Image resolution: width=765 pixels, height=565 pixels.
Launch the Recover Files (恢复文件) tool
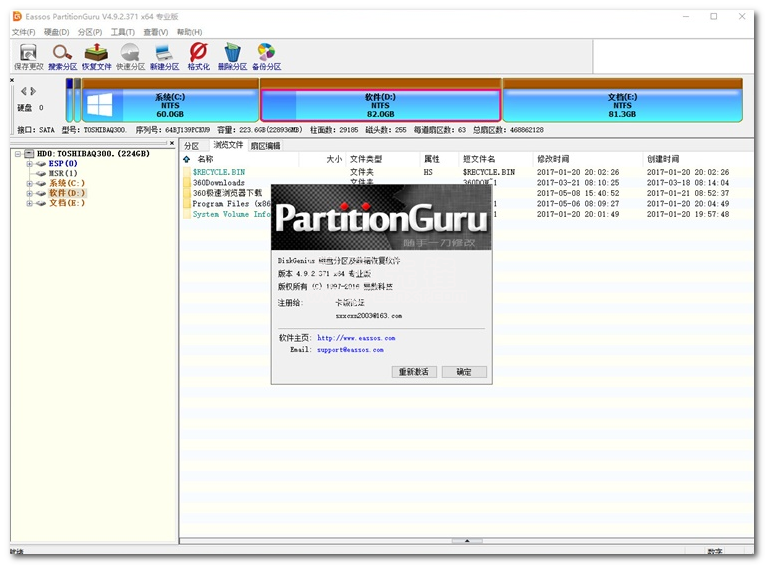[x=97, y=57]
